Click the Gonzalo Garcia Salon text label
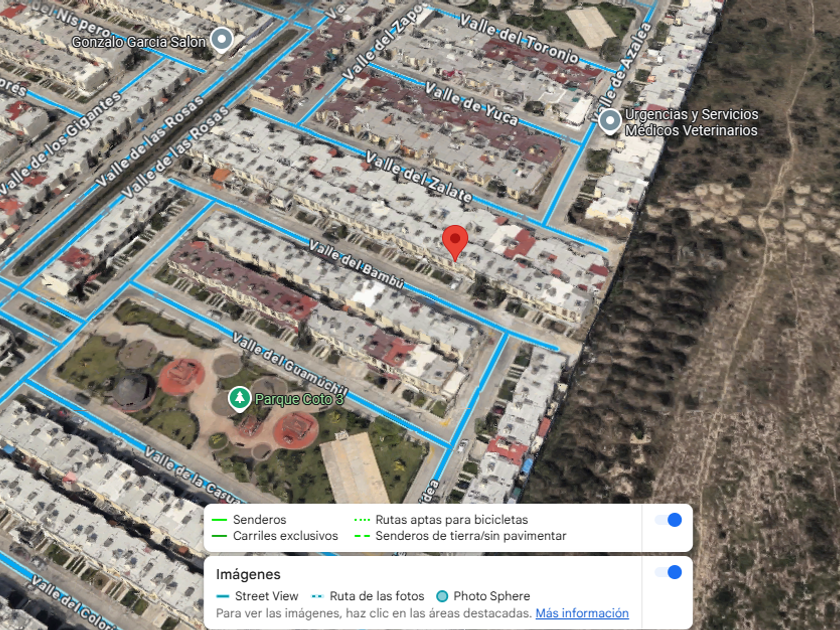The height and width of the screenshot is (630, 840). click(139, 42)
